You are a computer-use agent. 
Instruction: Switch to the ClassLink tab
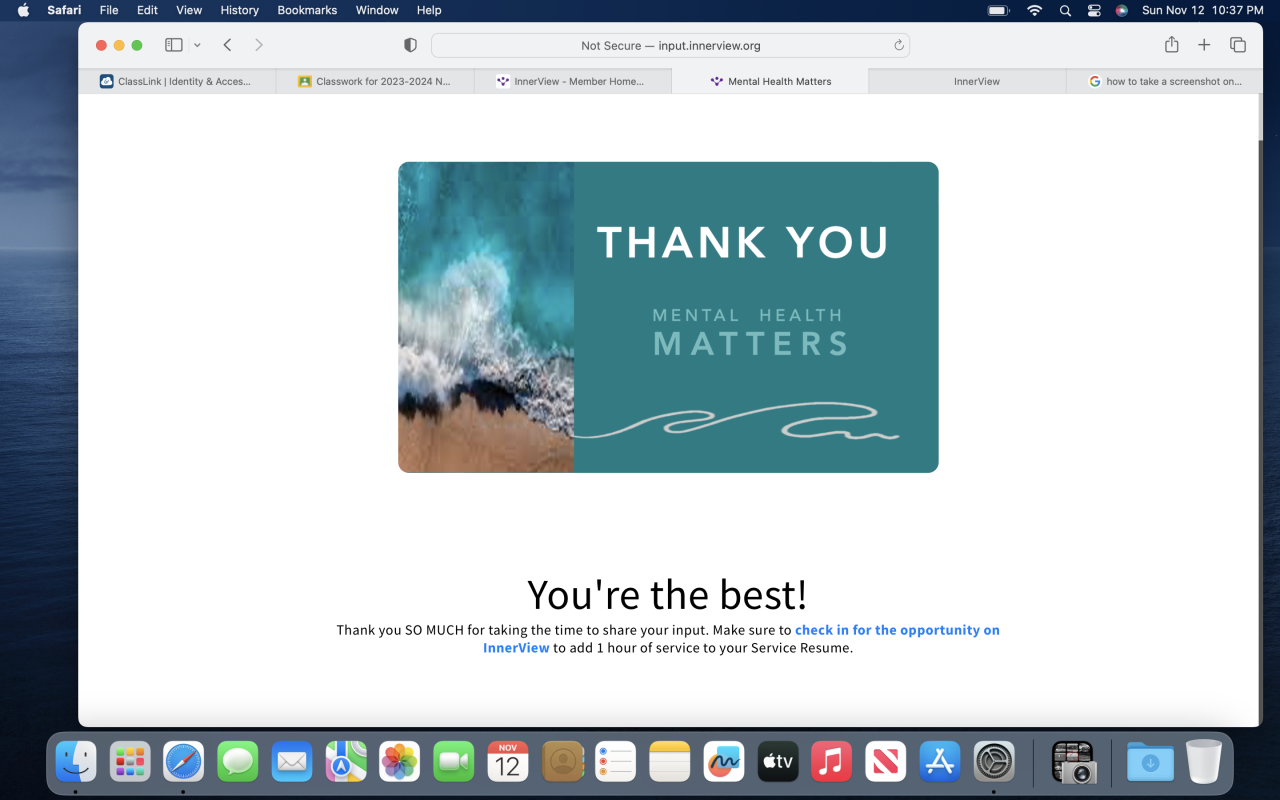[x=177, y=82]
